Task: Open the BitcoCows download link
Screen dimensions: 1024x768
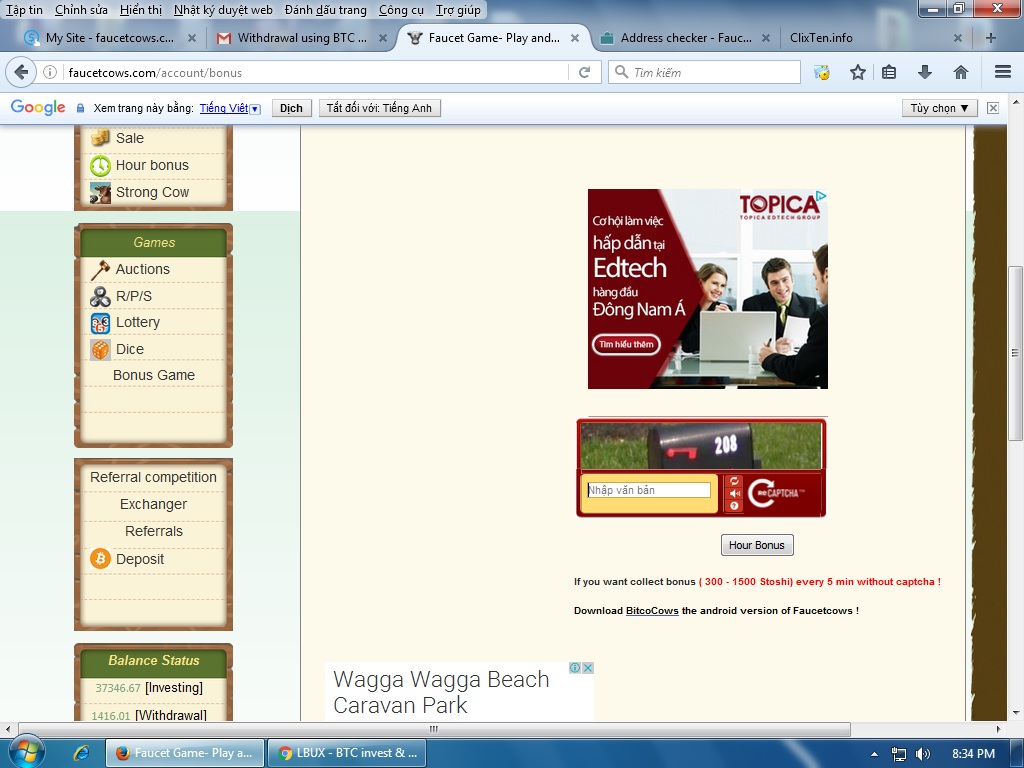Action: point(652,611)
